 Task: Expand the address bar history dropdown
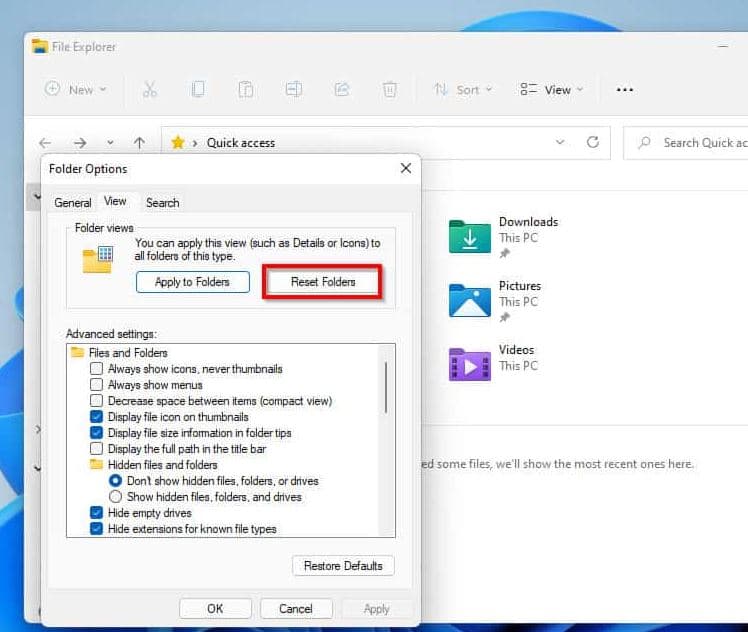coord(560,142)
